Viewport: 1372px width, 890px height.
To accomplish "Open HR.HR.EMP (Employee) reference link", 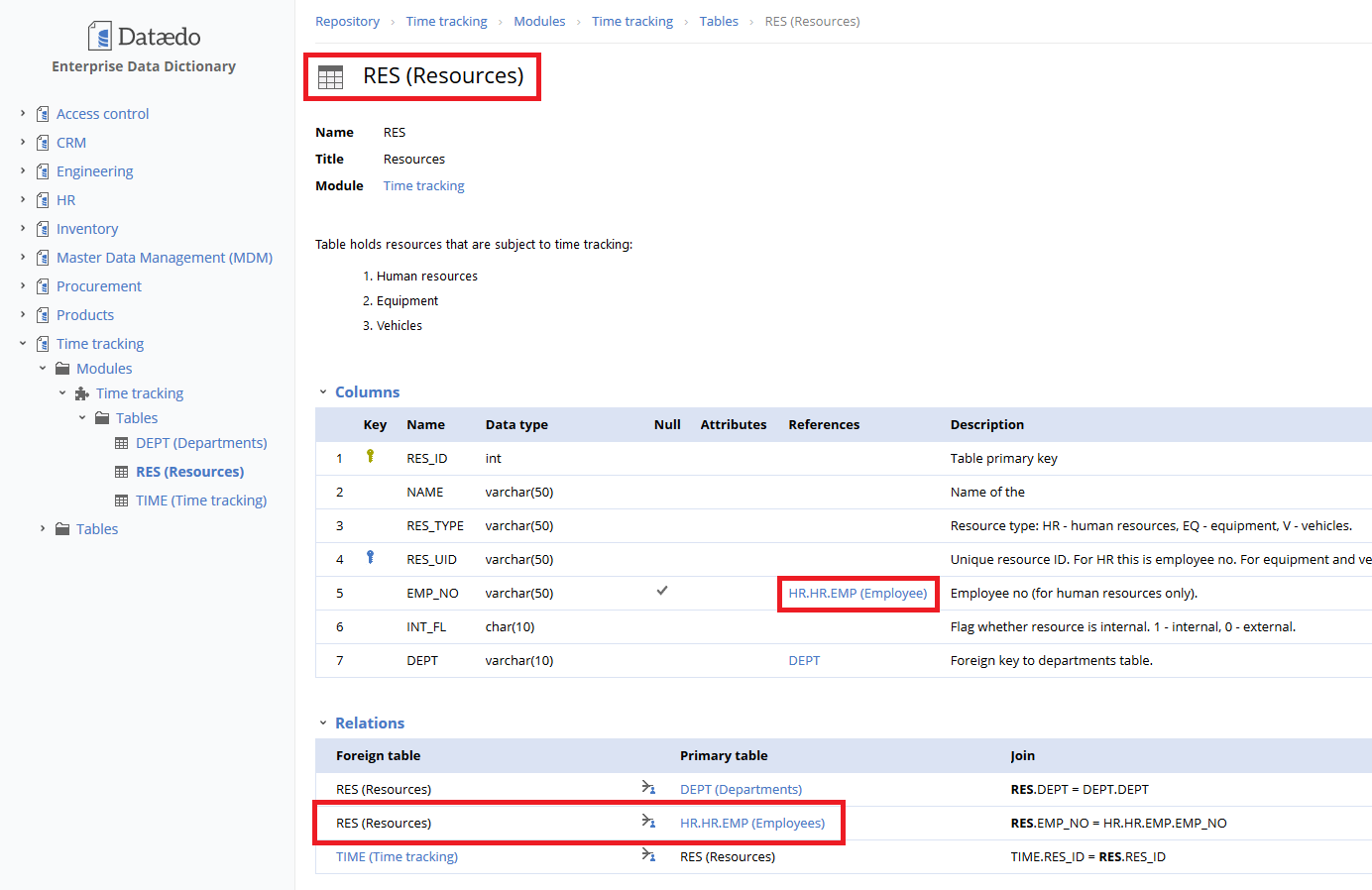I will (x=857, y=594).
